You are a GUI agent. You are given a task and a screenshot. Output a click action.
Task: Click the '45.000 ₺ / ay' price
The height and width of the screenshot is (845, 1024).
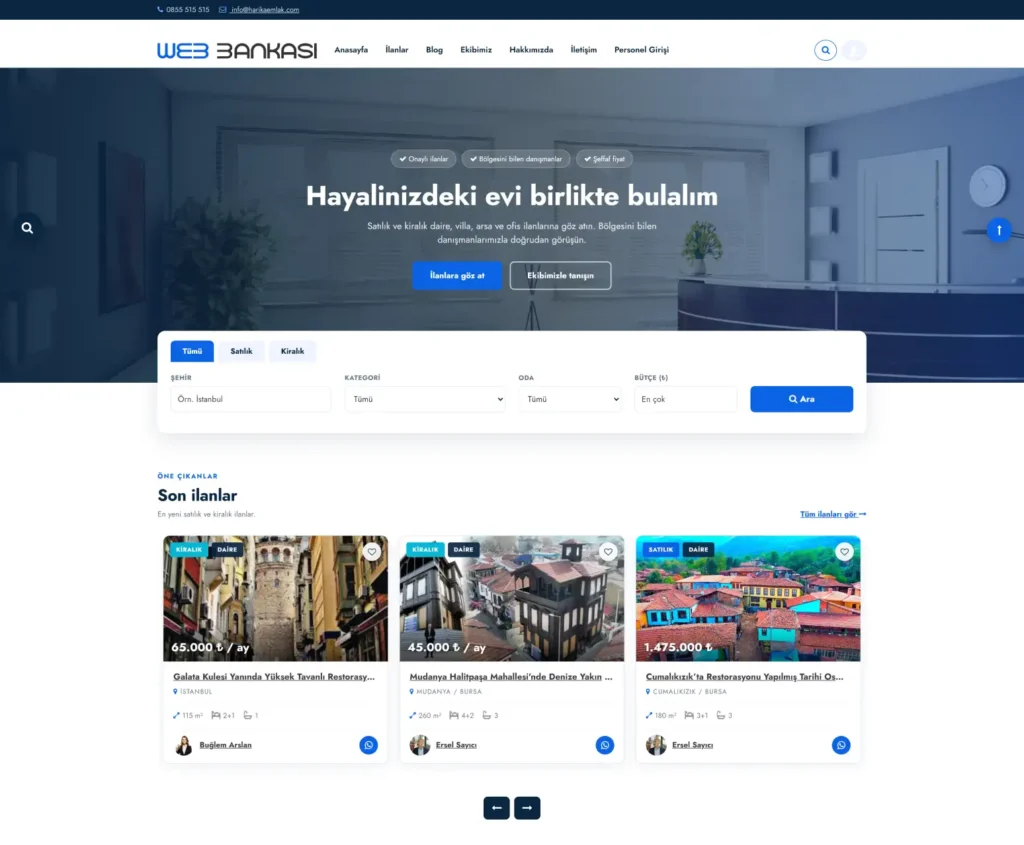coord(447,647)
